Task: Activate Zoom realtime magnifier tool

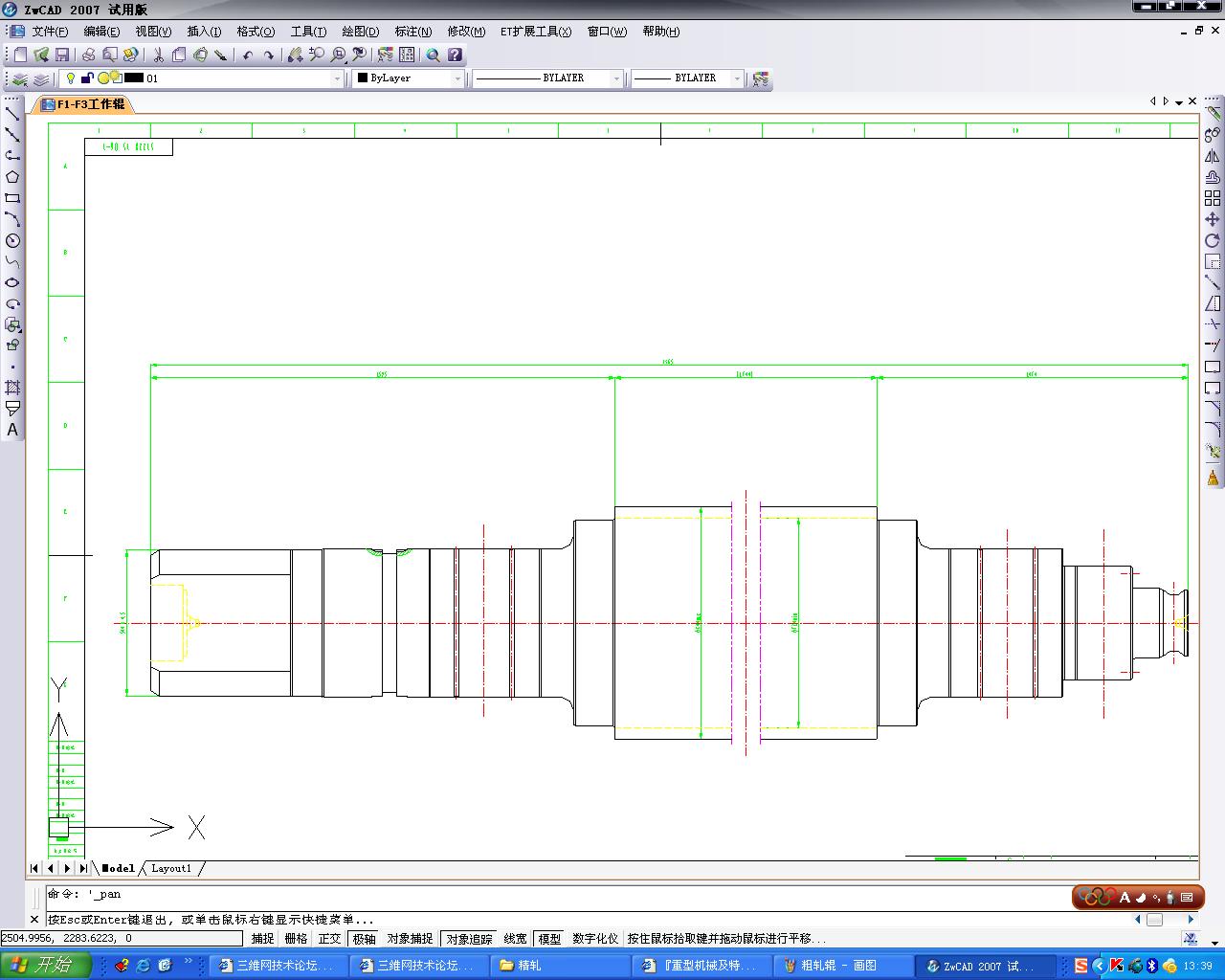Action: point(317,55)
